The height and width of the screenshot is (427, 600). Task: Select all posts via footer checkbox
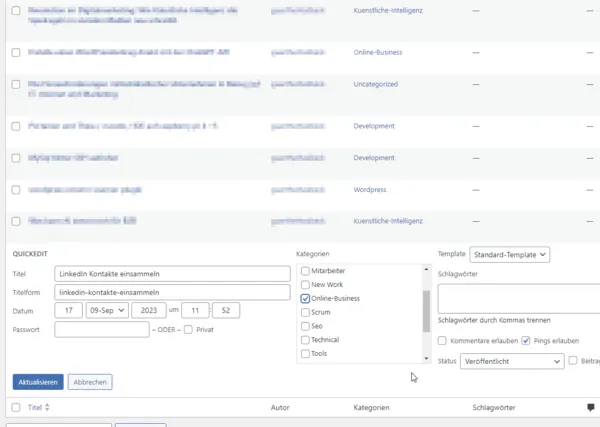pyautogui.click(x=16, y=407)
